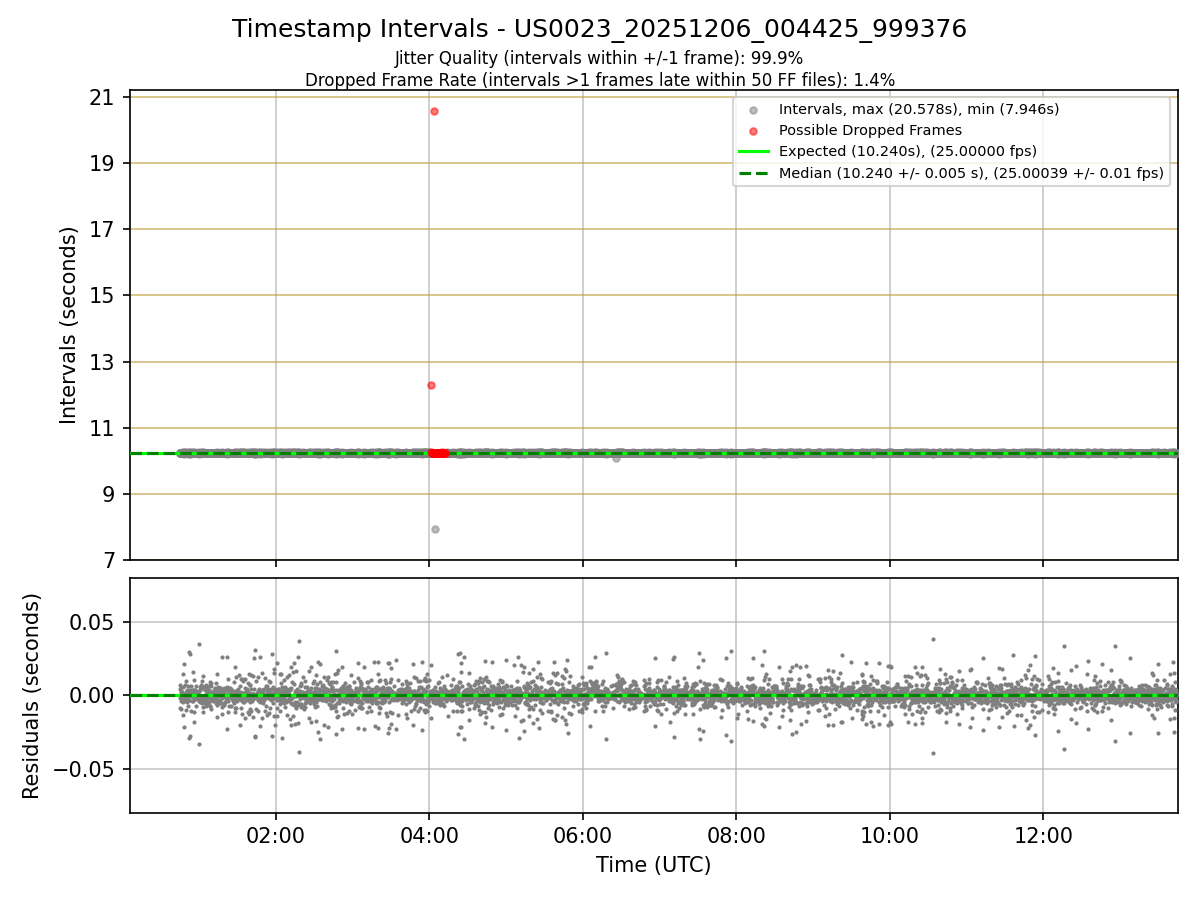Click the x-axis tick label "04:00"

[x=429, y=835]
